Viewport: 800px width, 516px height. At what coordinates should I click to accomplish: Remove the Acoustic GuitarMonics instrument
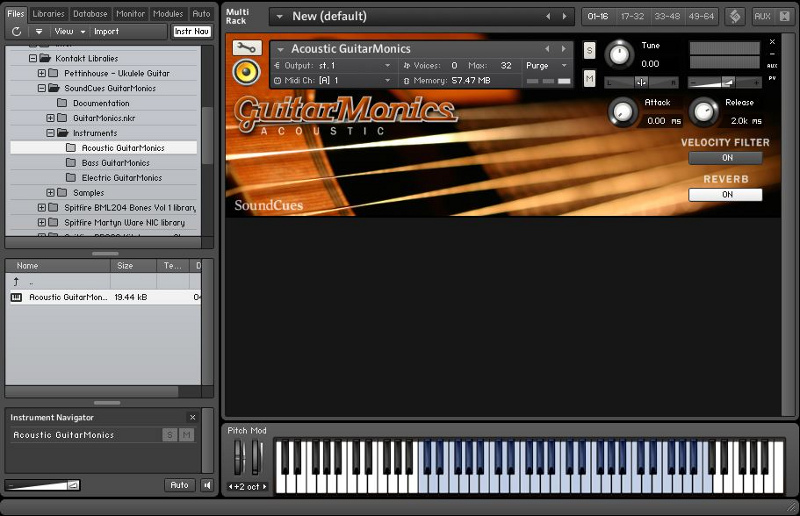(772, 41)
